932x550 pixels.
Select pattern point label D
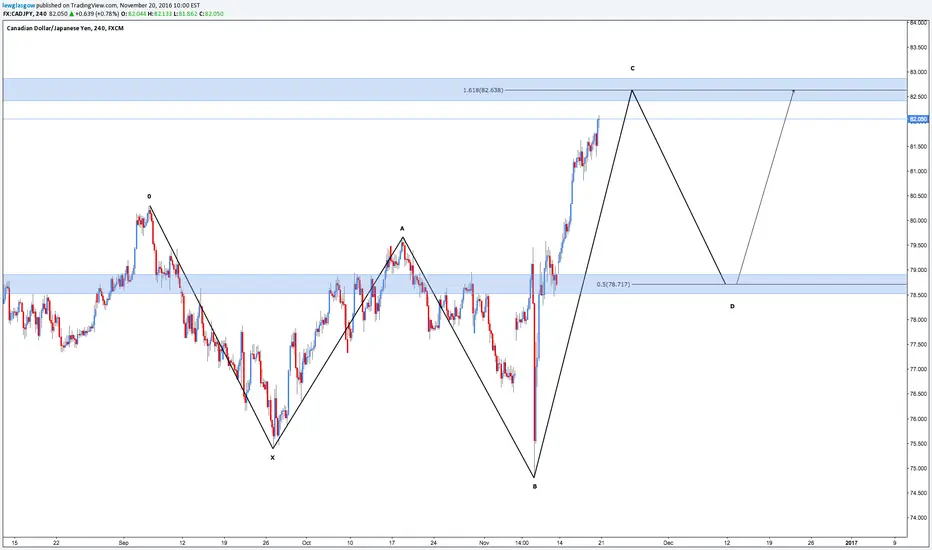[x=732, y=306]
